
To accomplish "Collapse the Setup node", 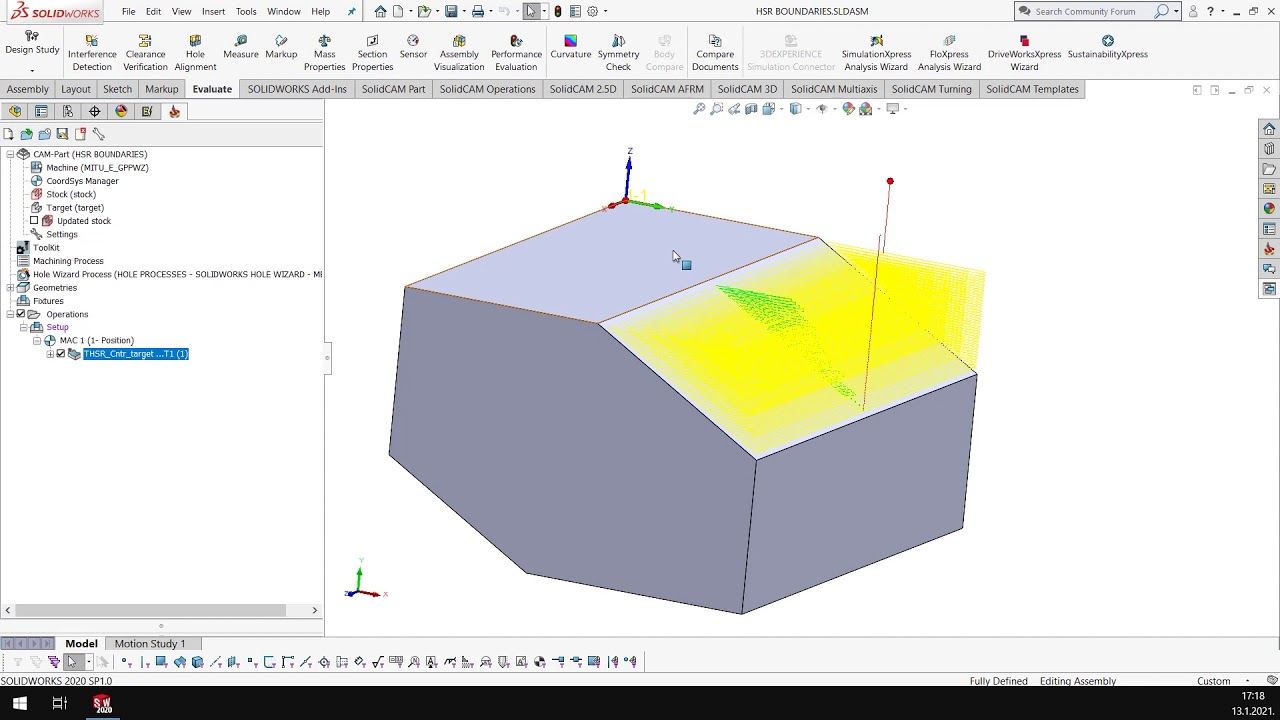I will click(x=23, y=327).
